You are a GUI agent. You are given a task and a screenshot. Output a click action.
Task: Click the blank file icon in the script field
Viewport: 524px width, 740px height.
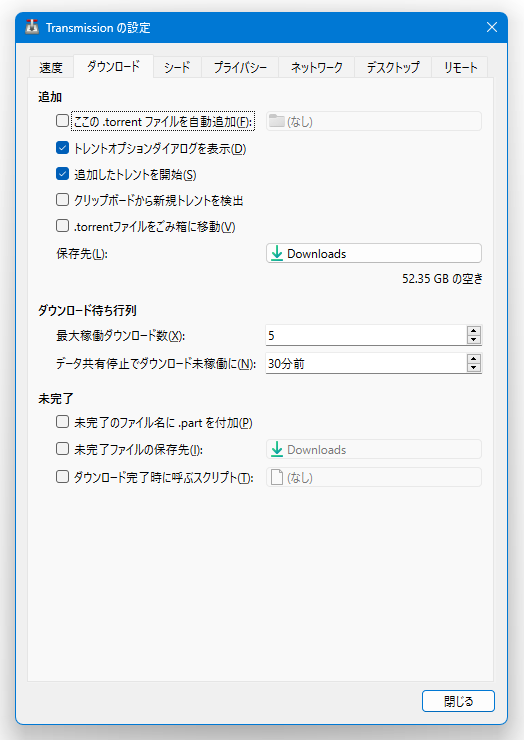[x=277, y=477]
